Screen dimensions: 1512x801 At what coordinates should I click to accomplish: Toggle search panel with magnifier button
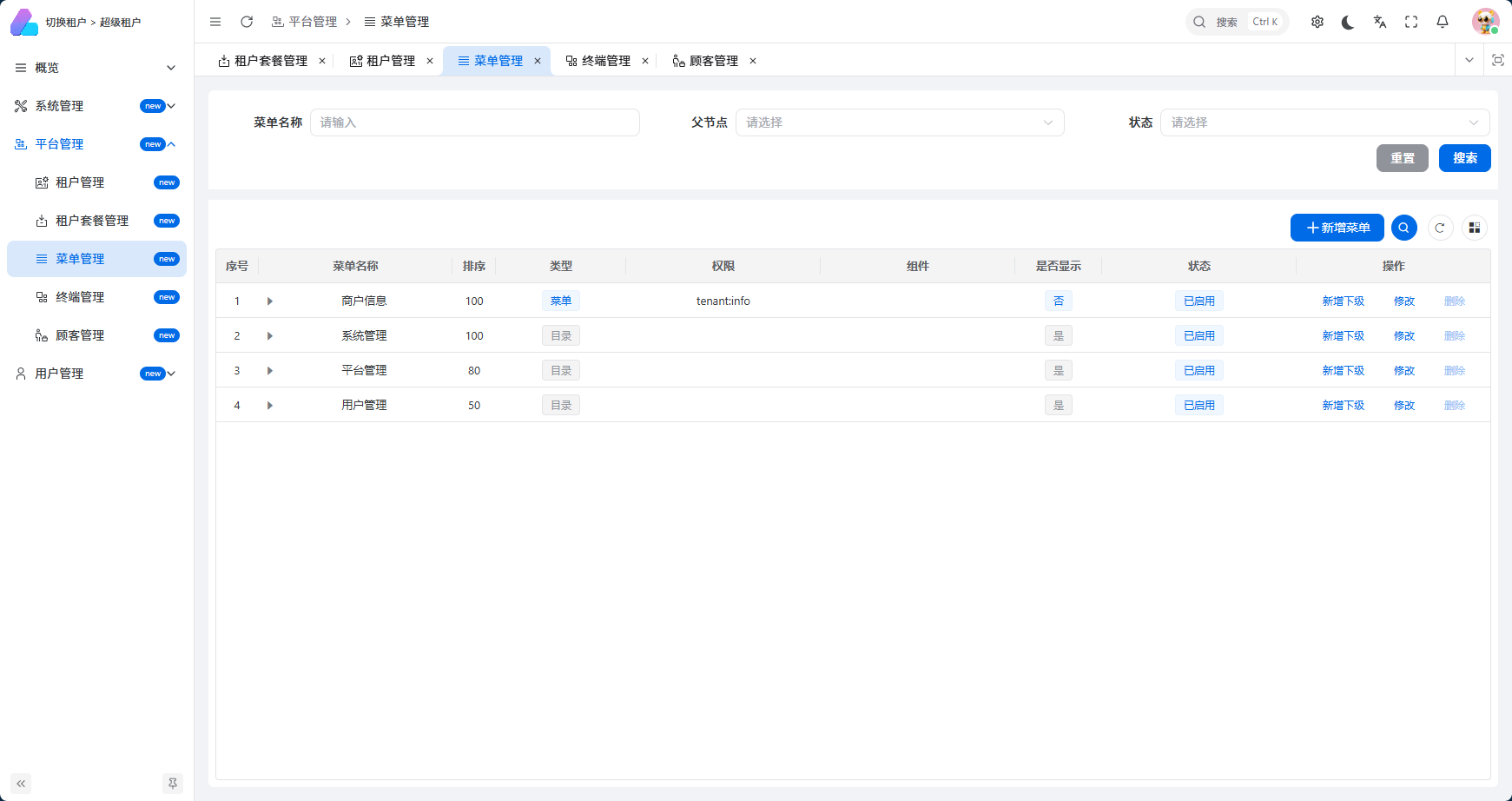click(1404, 228)
